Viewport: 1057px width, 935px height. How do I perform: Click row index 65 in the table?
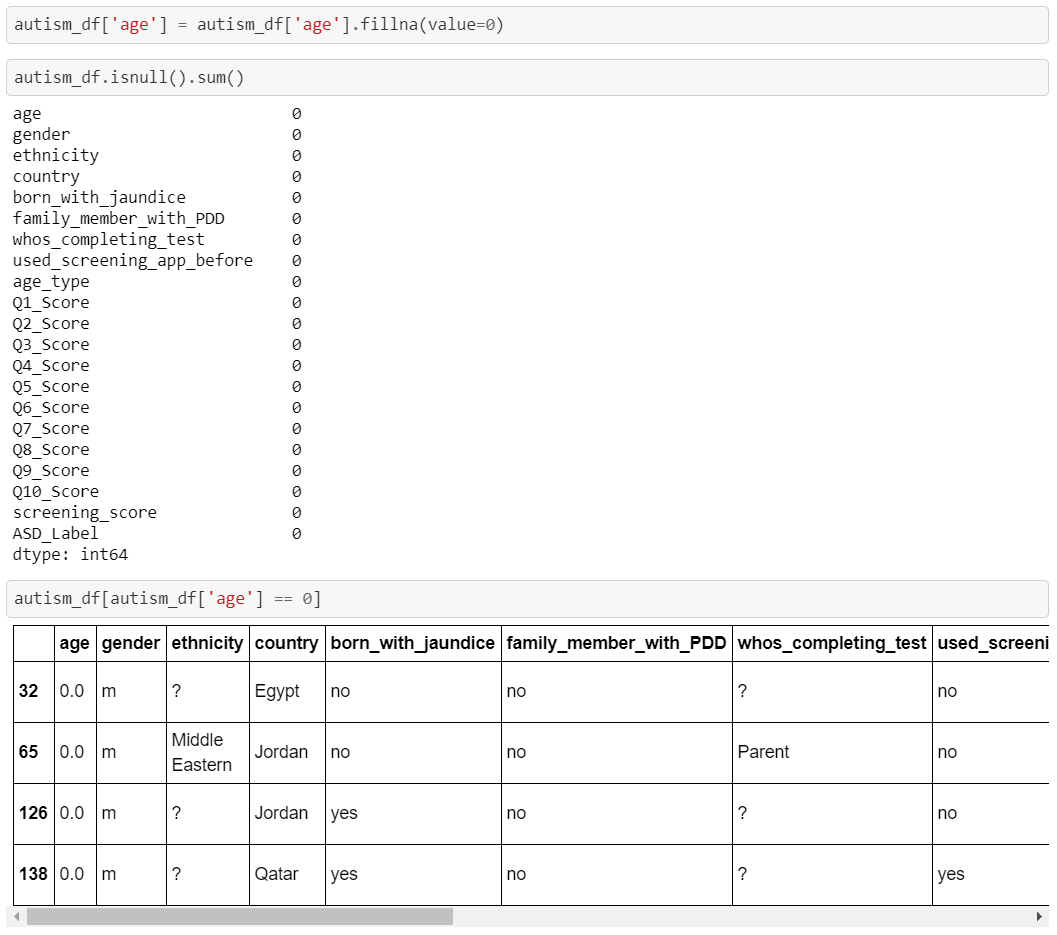[33, 751]
